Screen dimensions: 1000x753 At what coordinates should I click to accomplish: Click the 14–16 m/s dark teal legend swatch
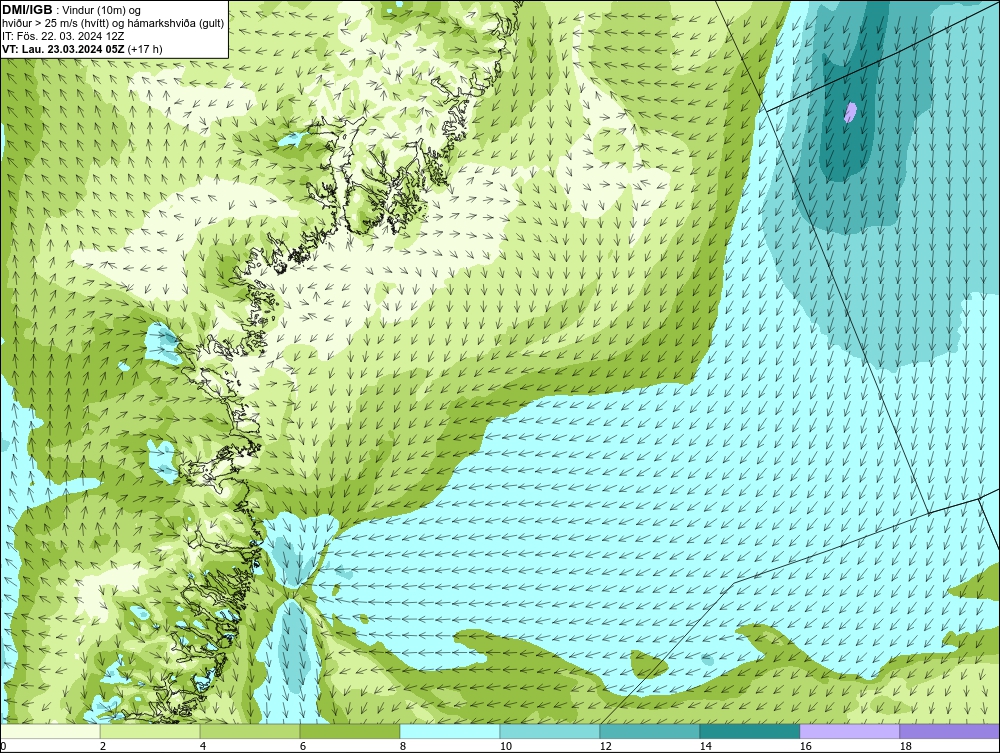click(x=749, y=731)
